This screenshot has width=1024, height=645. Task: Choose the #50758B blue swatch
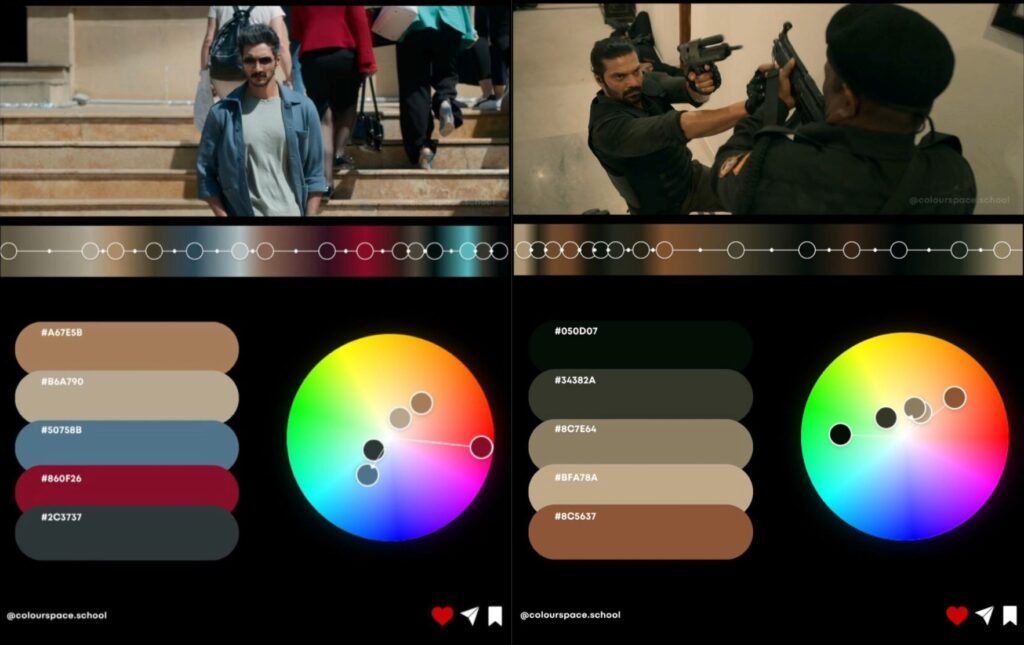coord(126,445)
